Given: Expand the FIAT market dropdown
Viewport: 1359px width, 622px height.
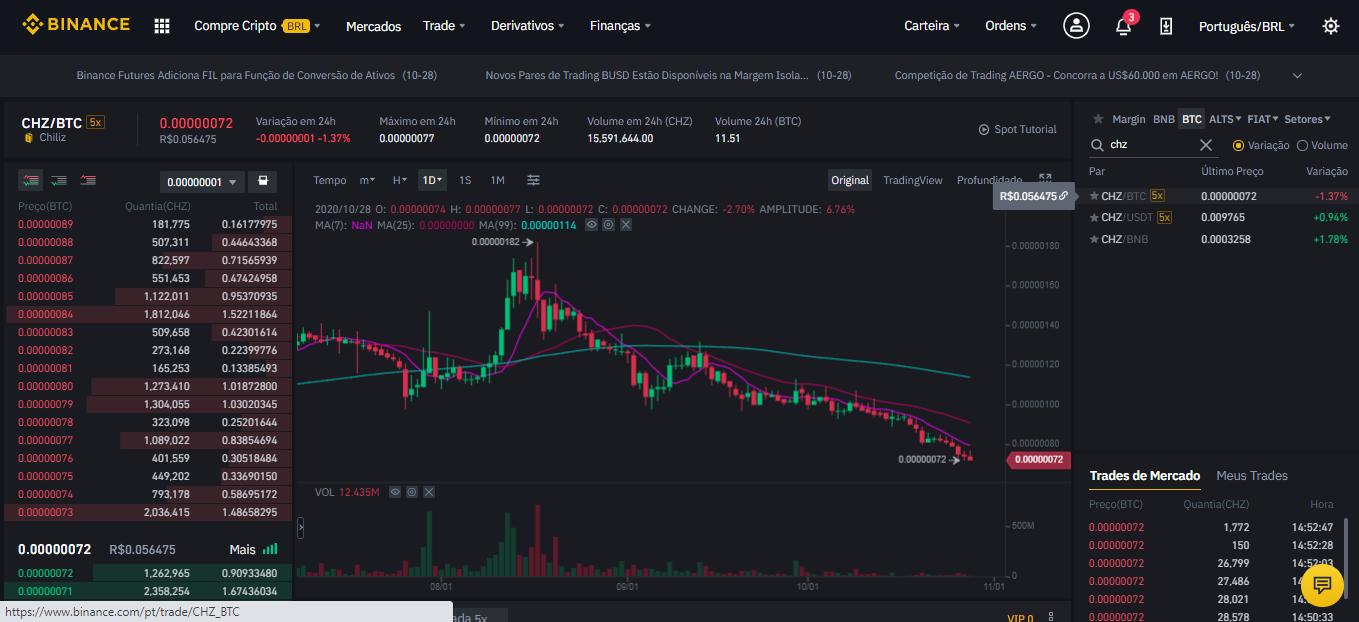Looking at the screenshot, I should coord(1263,119).
